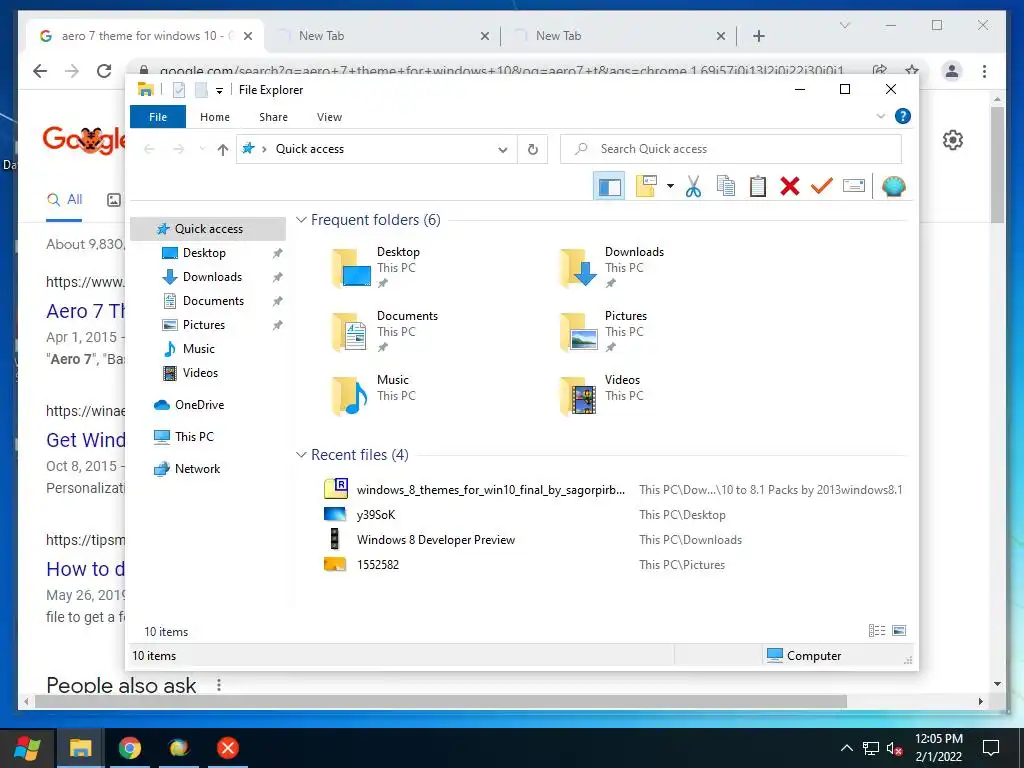The width and height of the screenshot is (1024, 768).
Task: Click the Quick access address bar path
Action: click(x=310, y=150)
